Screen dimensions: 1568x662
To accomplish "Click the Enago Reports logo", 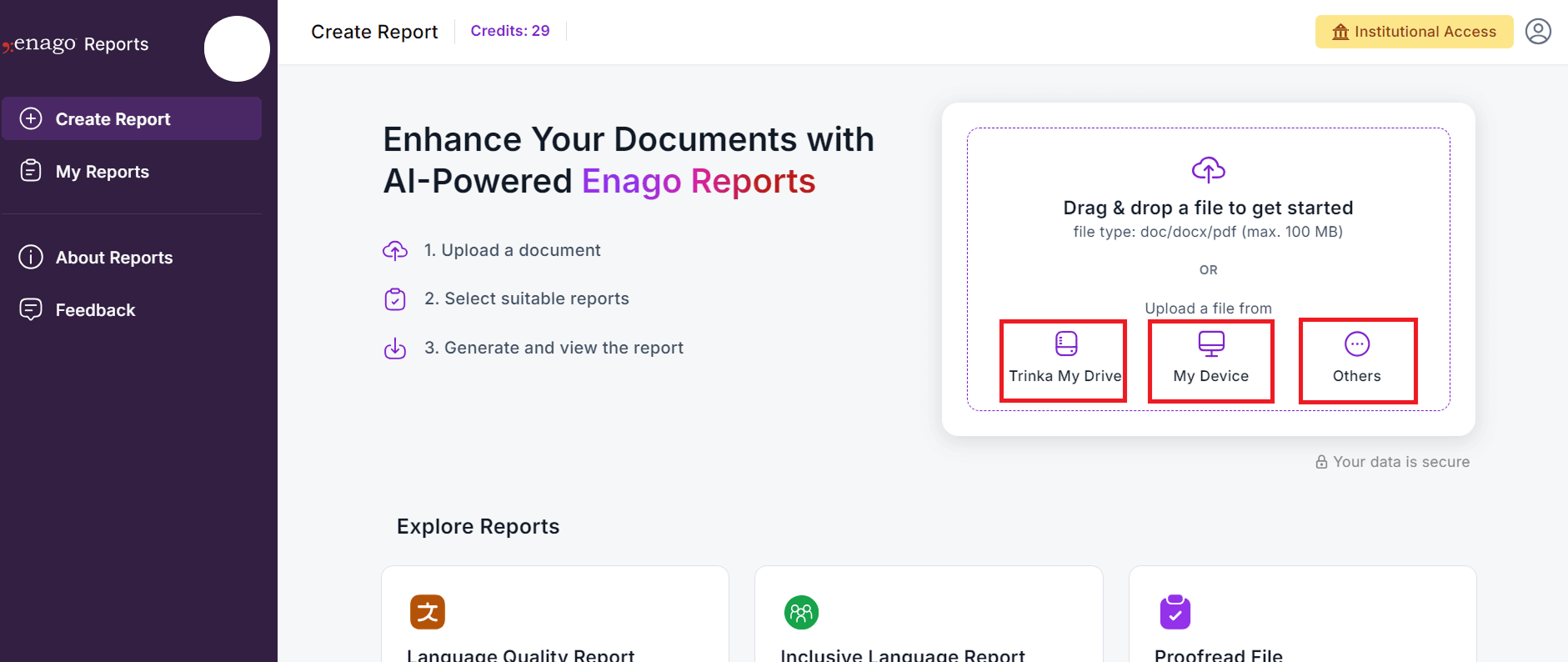I will 76,43.
